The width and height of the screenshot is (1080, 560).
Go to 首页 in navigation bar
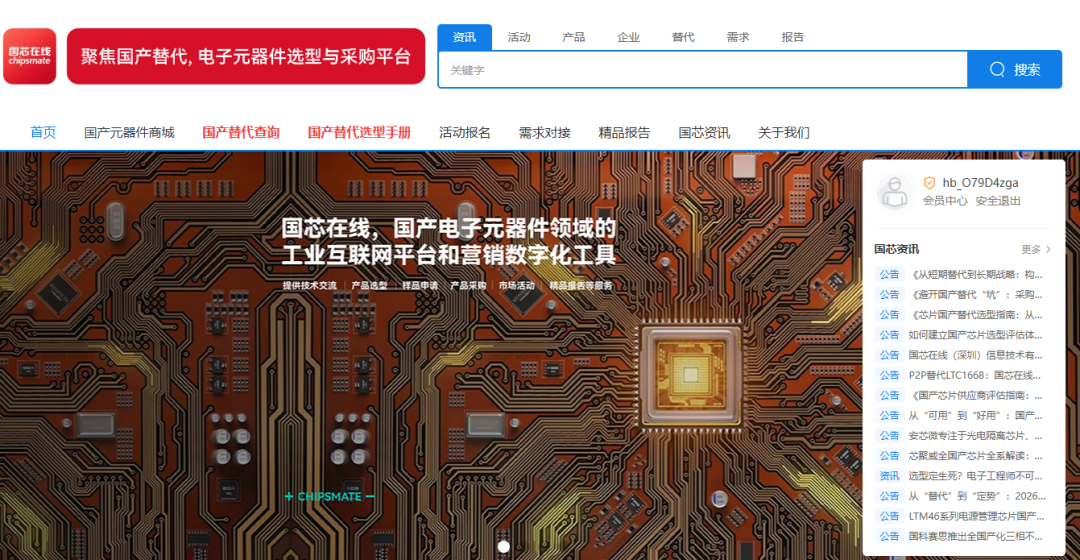[x=43, y=132]
